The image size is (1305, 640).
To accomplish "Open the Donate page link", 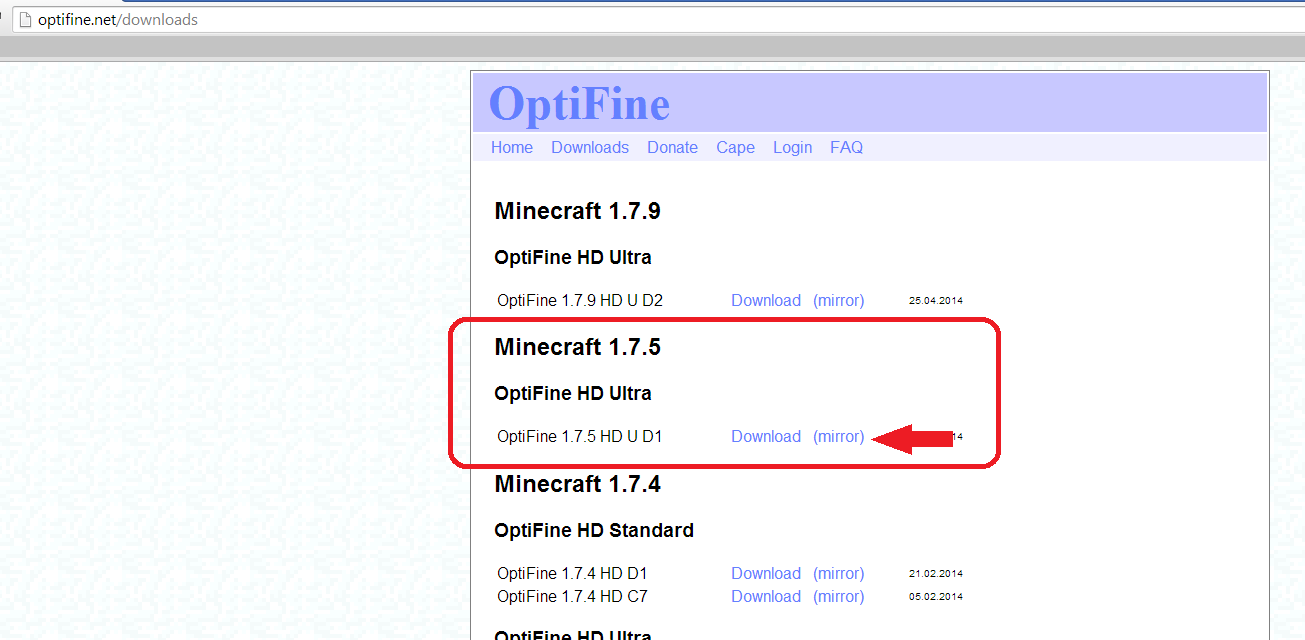I will pos(672,147).
